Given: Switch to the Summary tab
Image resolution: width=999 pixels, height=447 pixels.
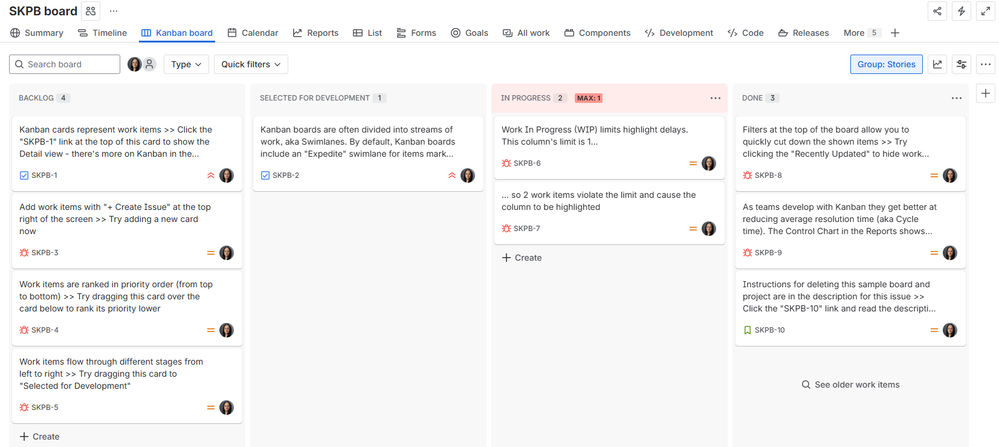Looking at the screenshot, I should tap(37, 33).
